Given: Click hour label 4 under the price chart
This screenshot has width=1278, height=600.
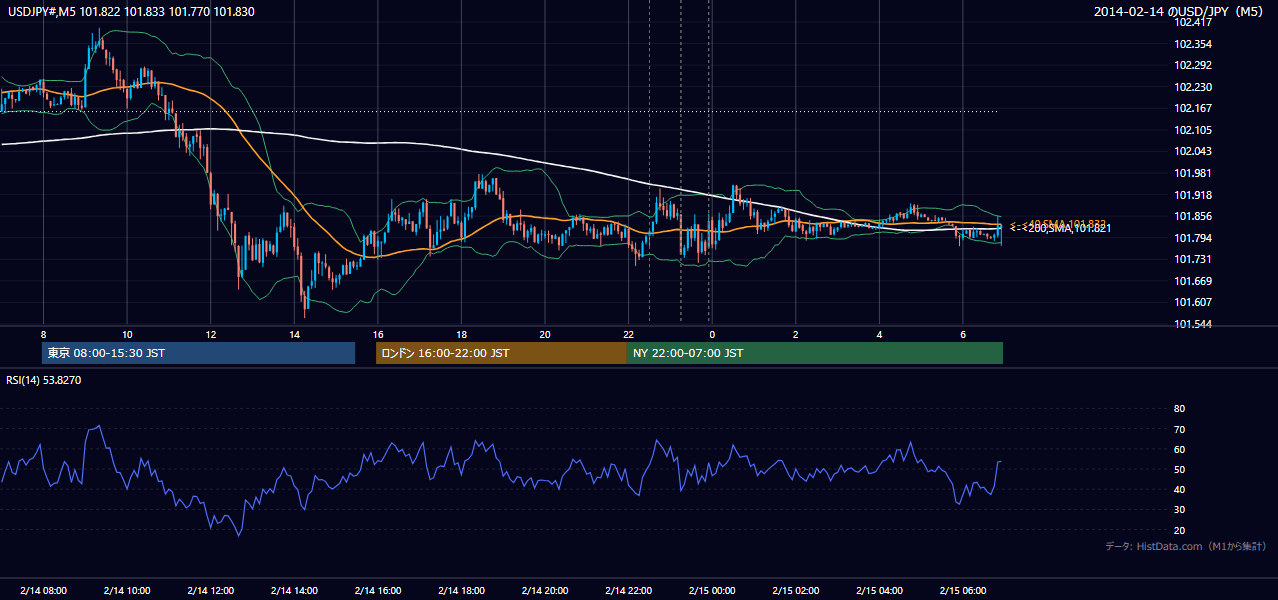Looking at the screenshot, I should point(878,334).
